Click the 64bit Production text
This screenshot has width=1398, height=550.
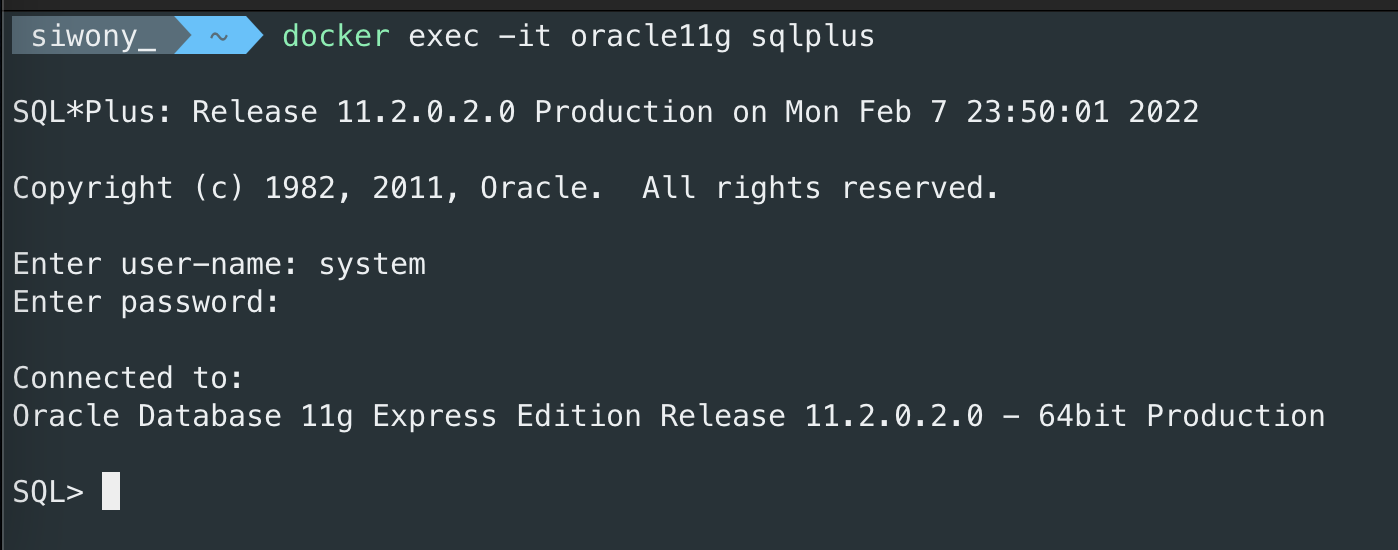point(1181,416)
